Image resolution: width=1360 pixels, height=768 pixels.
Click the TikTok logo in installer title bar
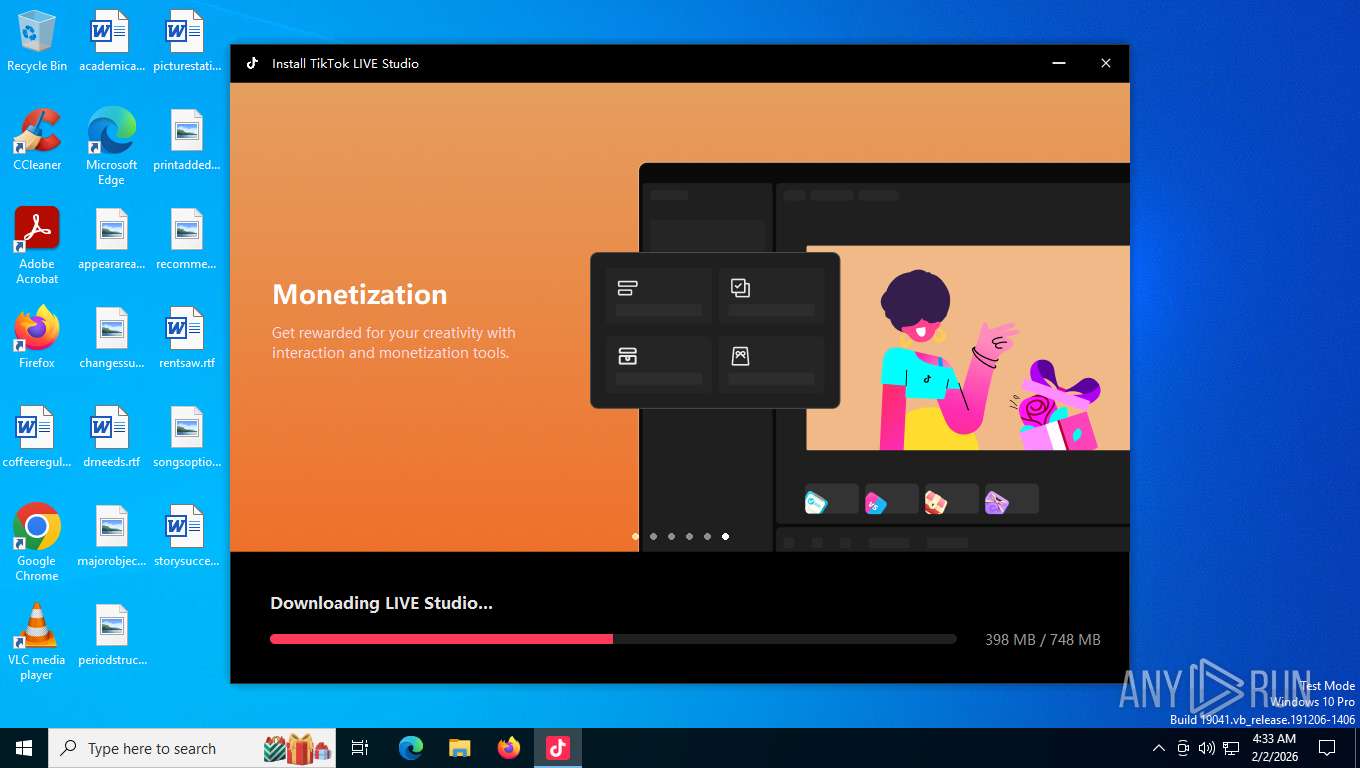252,63
